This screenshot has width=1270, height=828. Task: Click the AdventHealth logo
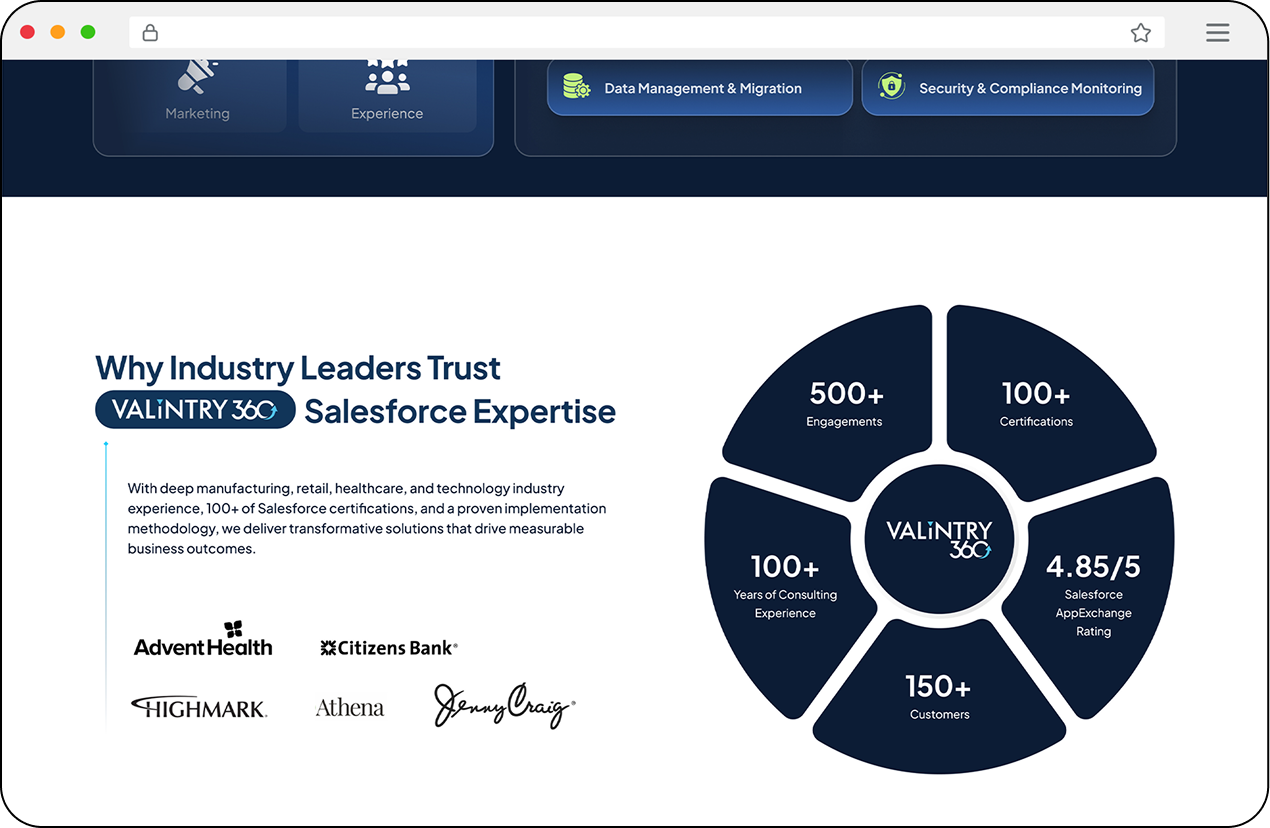[x=203, y=638]
